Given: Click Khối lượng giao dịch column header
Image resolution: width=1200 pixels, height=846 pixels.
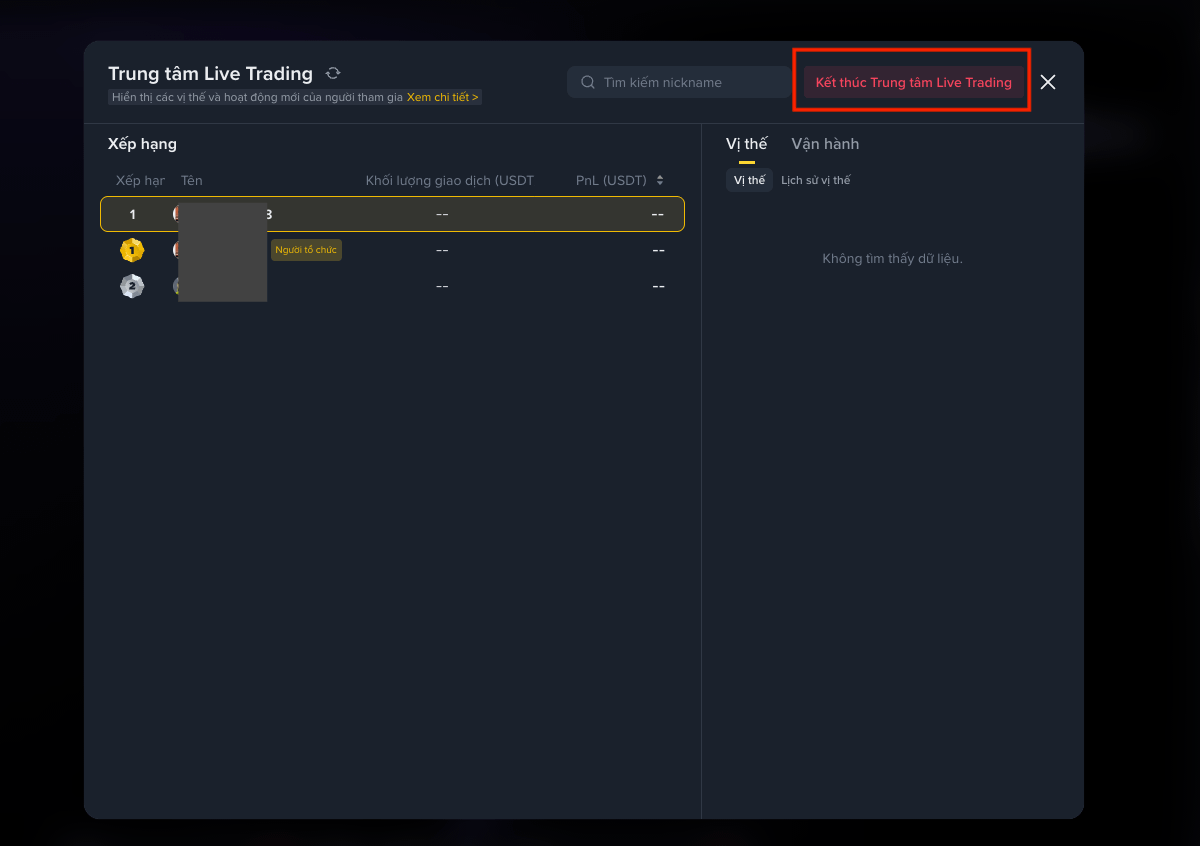Looking at the screenshot, I should tap(450, 181).
